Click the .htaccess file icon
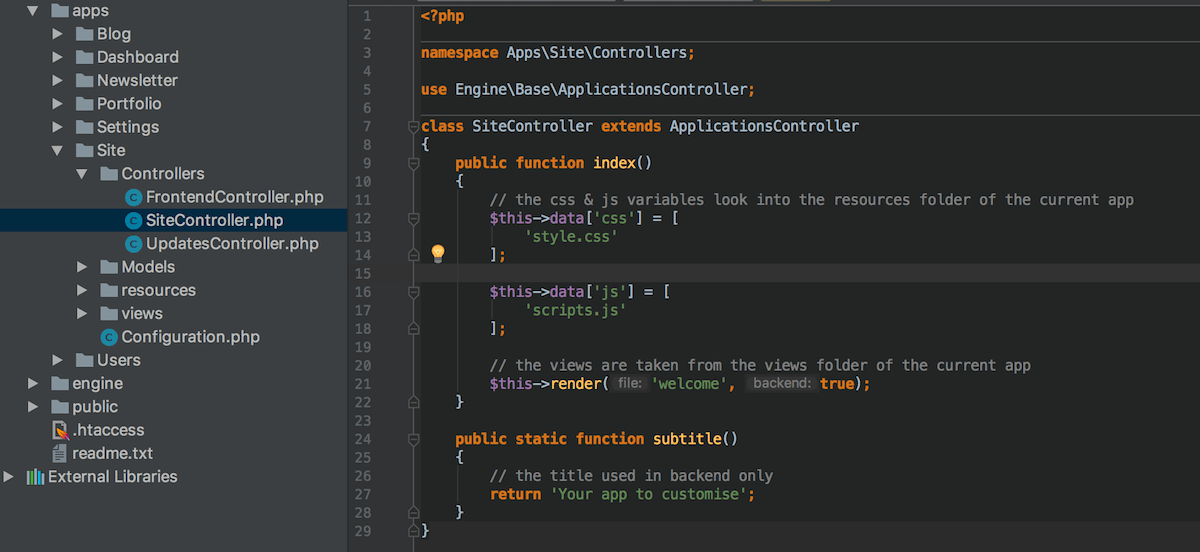This screenshot has height=552, width=1200. 59,430
